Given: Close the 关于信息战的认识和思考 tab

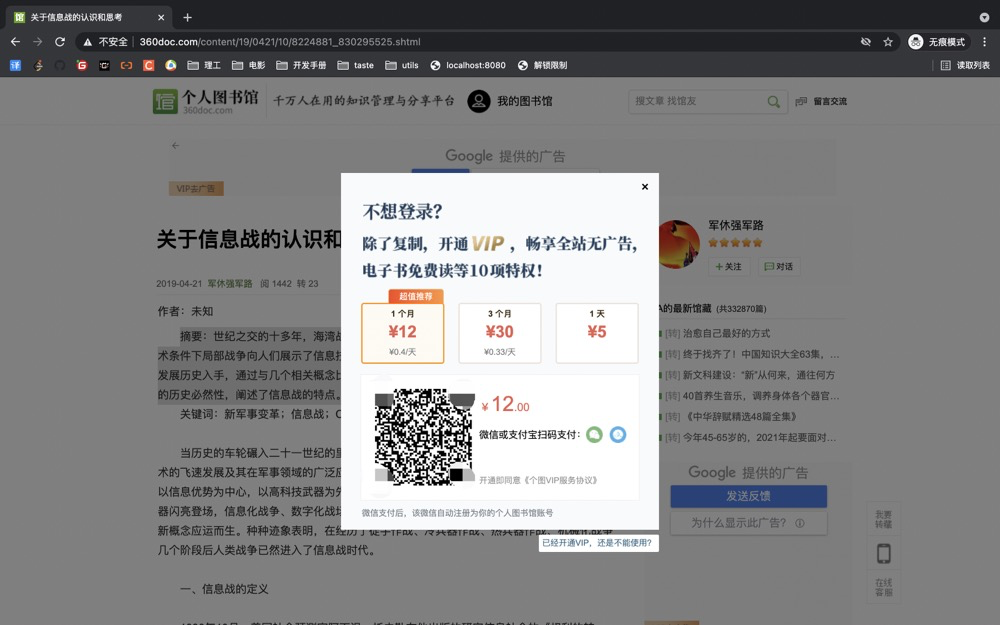Looking at the screenshot, I should coord(161,17).
